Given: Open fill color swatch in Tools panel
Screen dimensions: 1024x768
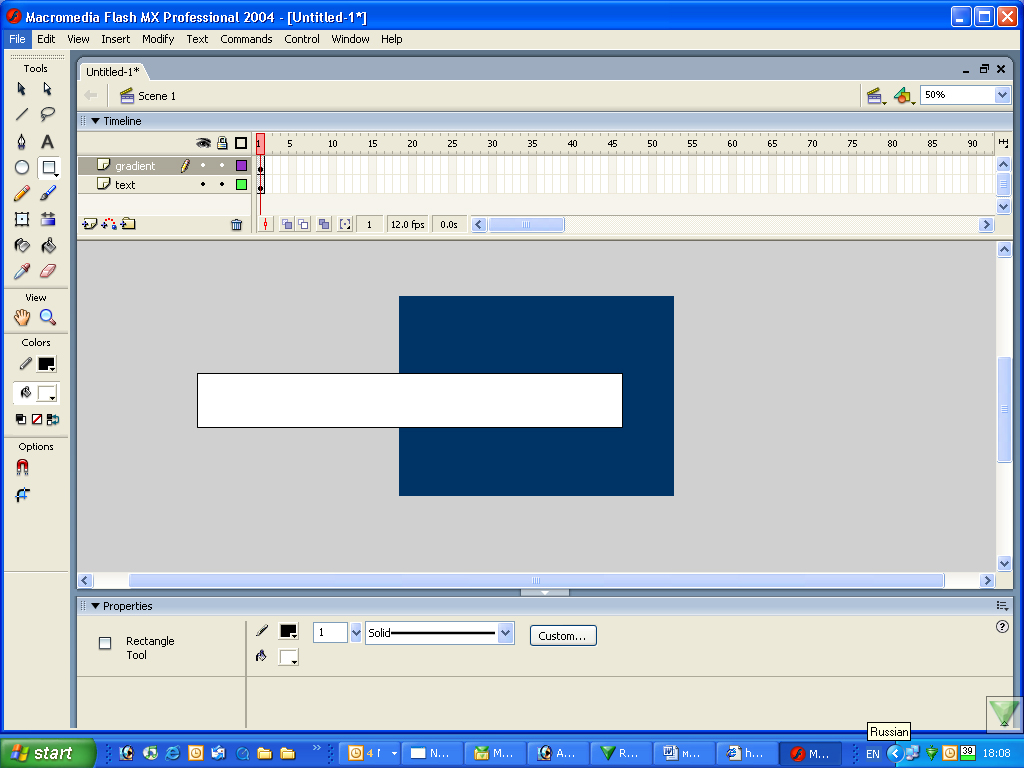Looking at the screenshot, I should point(47,393).
